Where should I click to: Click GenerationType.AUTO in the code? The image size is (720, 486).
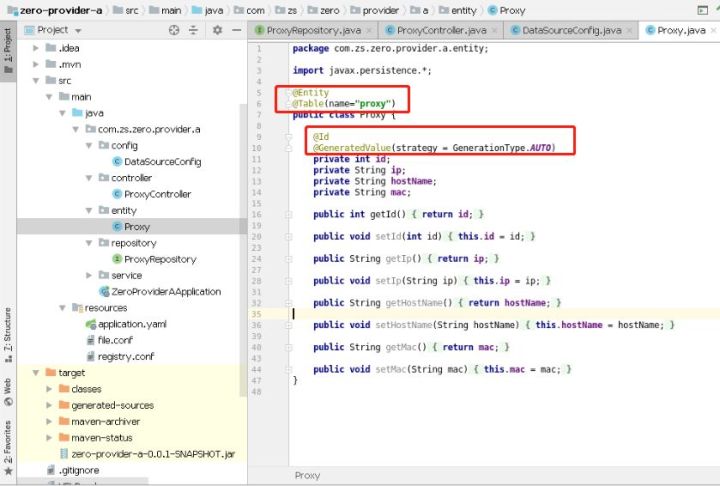(x=501, y=148)
